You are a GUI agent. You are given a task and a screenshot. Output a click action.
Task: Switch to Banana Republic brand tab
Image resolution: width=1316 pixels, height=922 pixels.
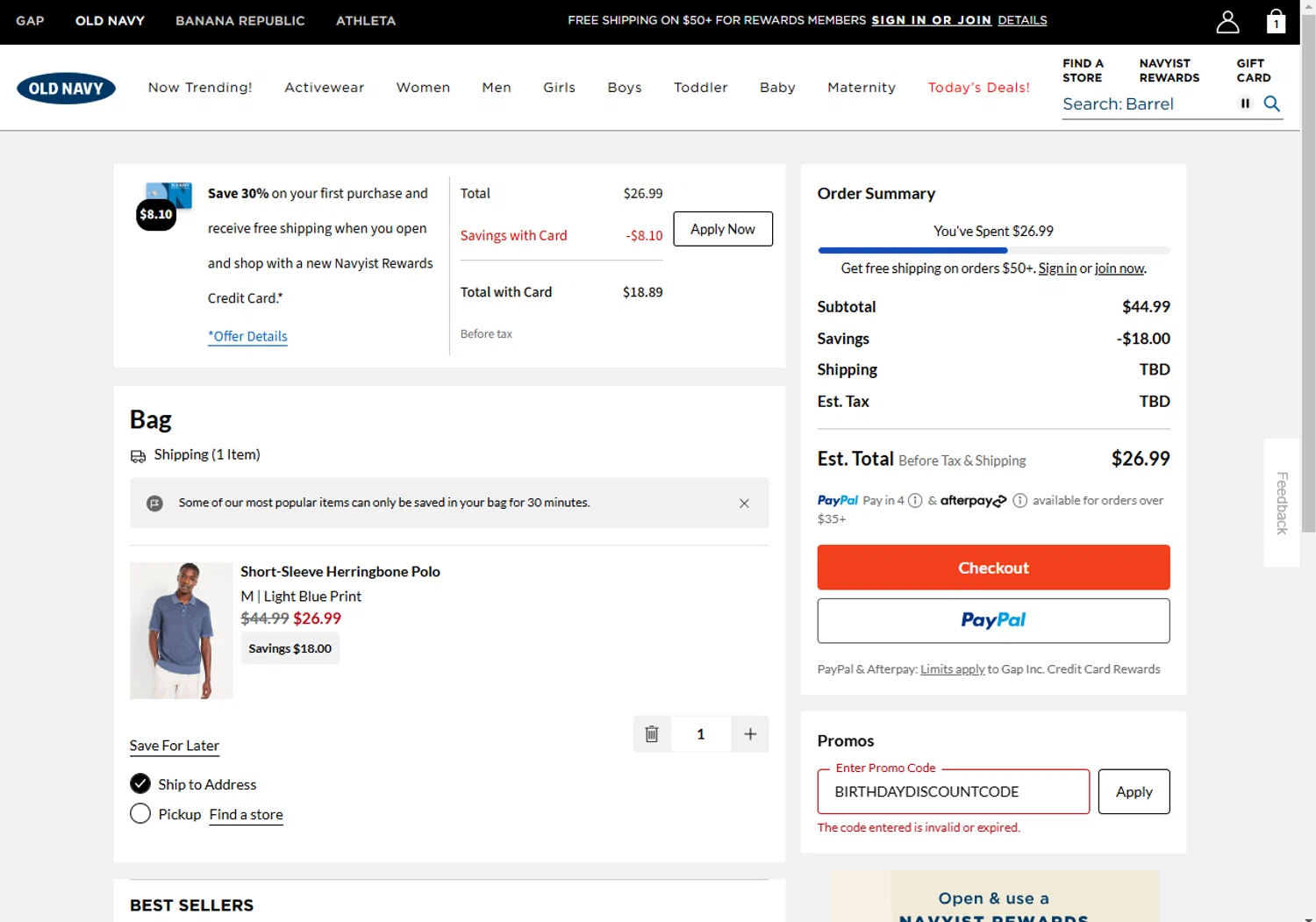pyautogui.click(x=240, y=21)
